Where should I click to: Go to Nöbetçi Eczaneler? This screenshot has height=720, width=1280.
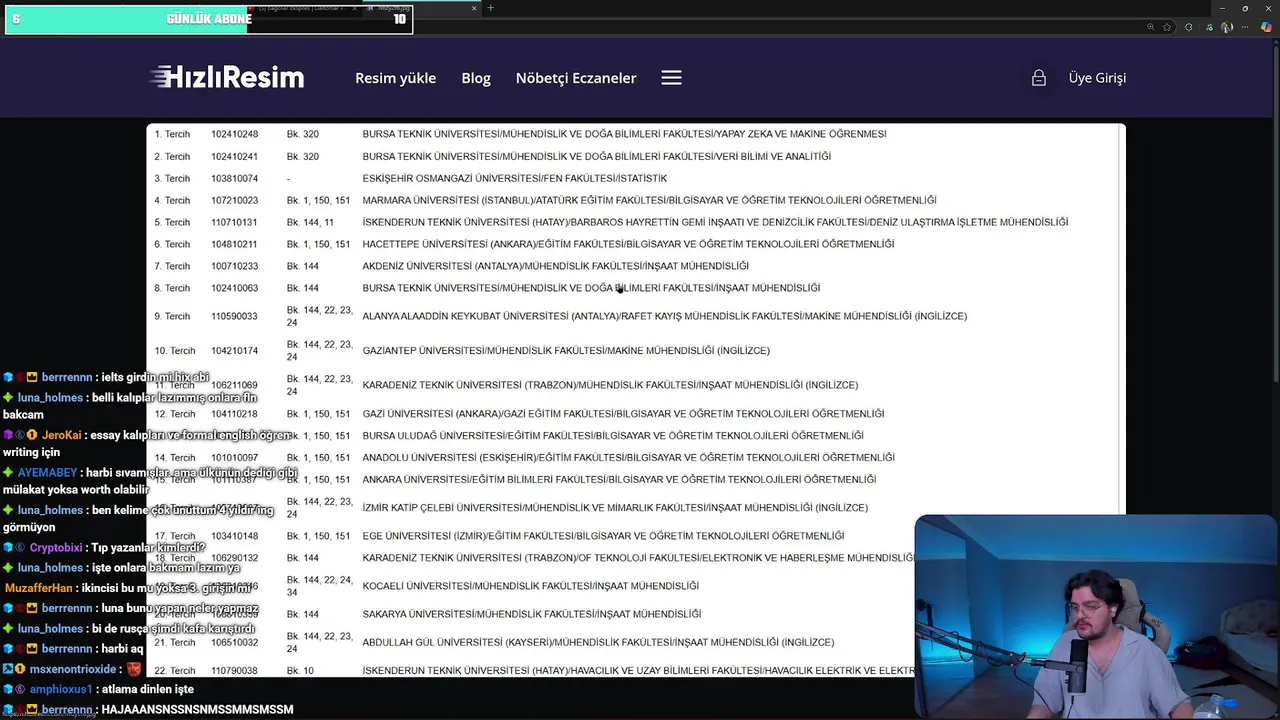tap(576, 78)
